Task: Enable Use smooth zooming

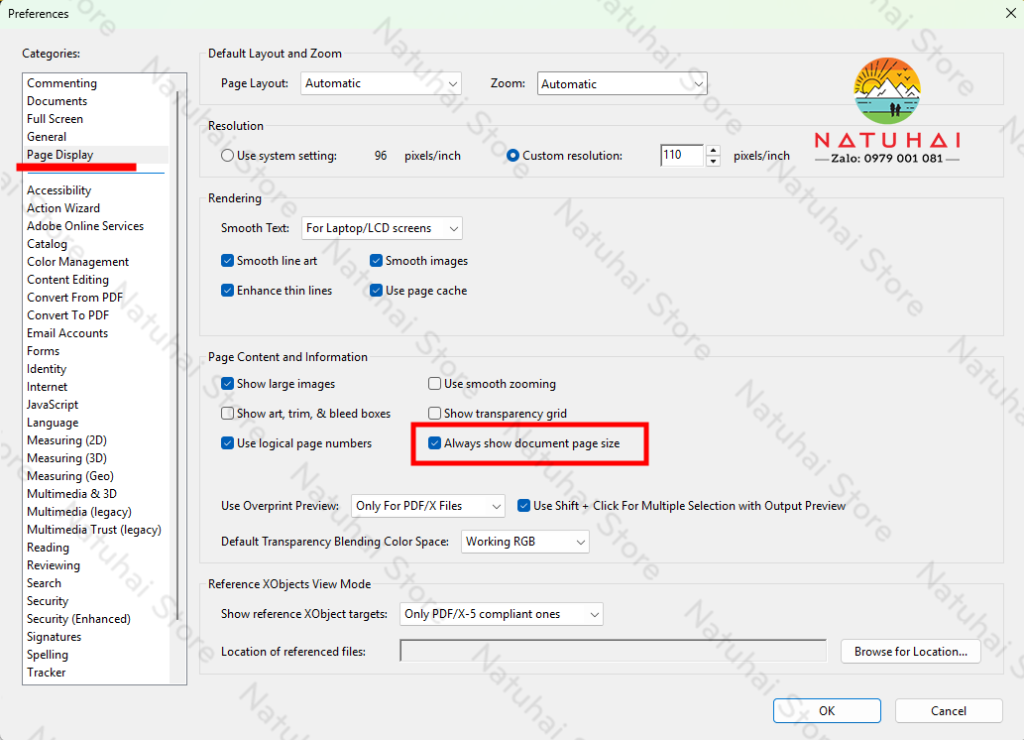Action: tap(434, 383)
